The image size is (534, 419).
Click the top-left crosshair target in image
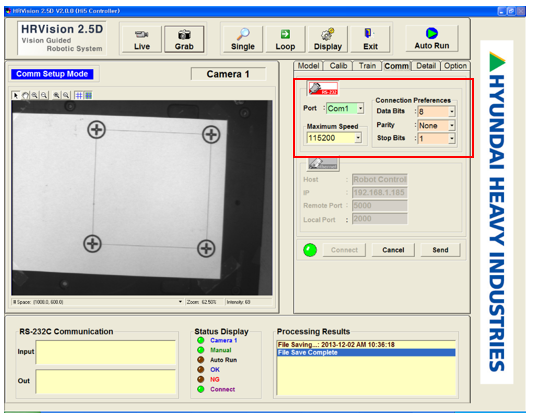point(96,129)
